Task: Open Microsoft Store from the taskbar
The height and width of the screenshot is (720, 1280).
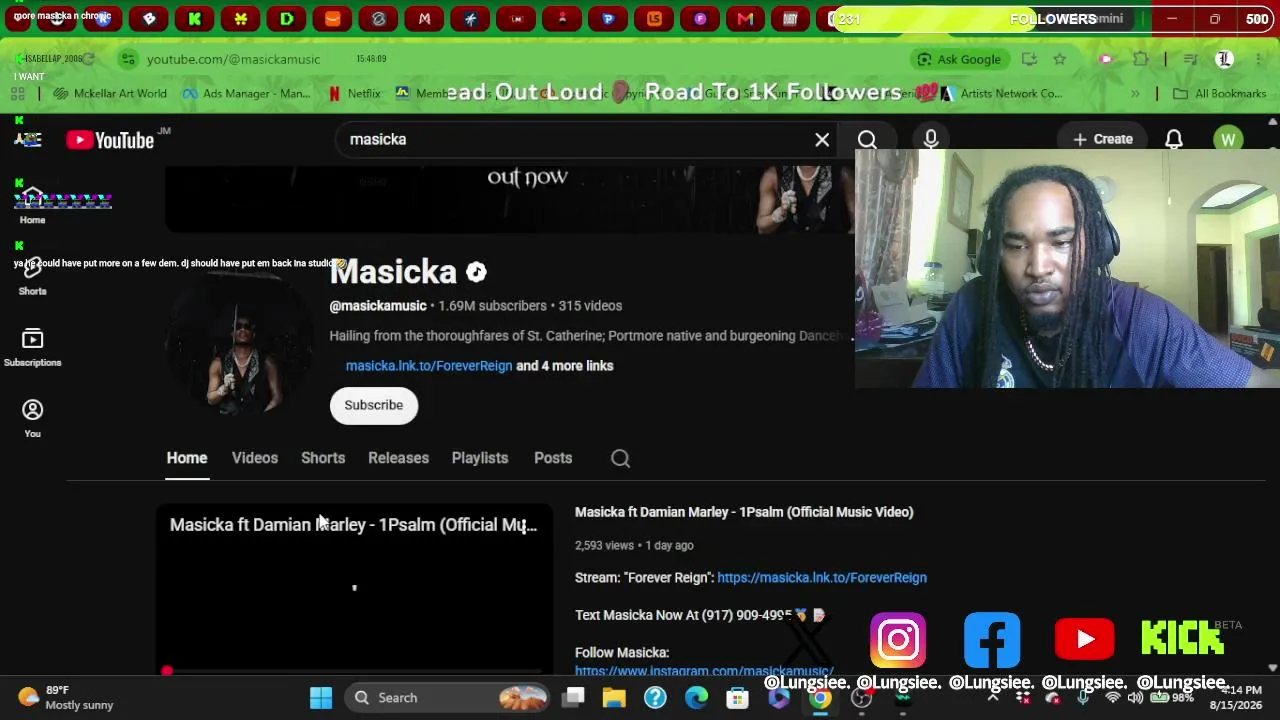Action: 737,698
